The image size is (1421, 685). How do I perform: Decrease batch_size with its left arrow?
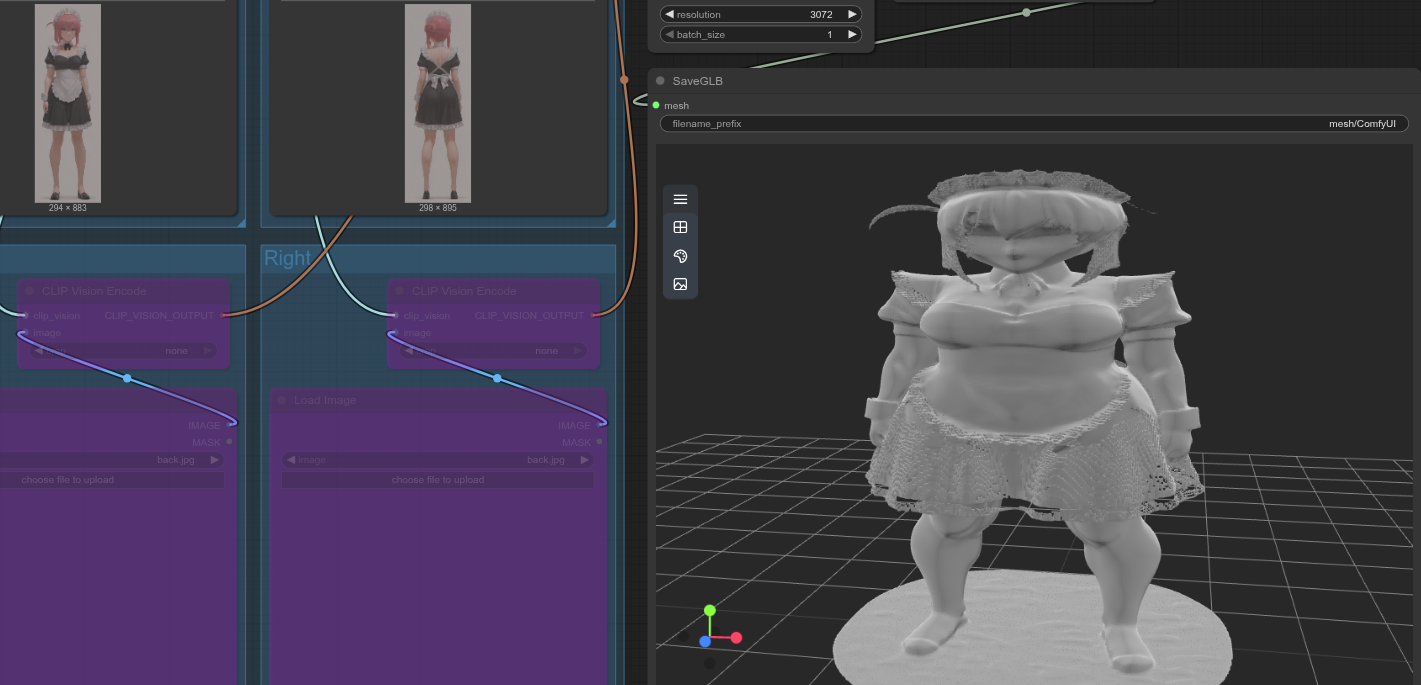(x=669, y=34)
